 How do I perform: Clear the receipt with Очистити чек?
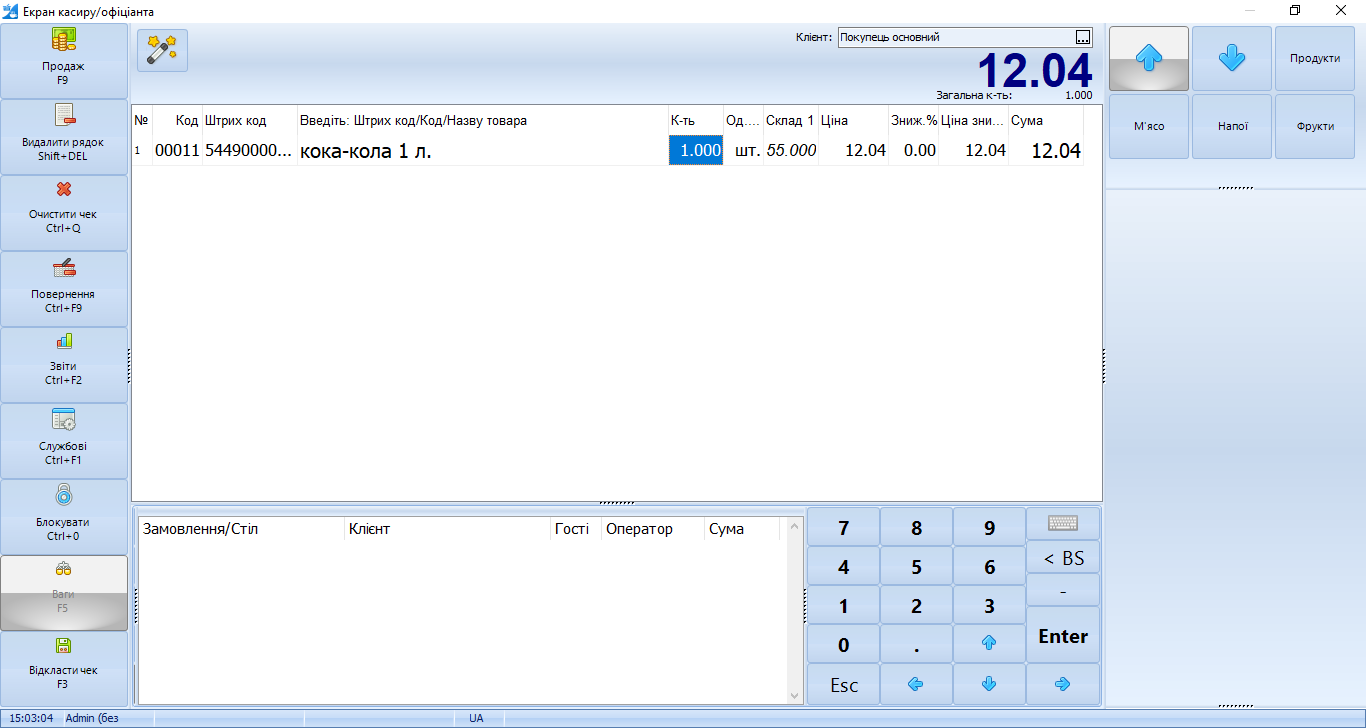click(64, 213)
